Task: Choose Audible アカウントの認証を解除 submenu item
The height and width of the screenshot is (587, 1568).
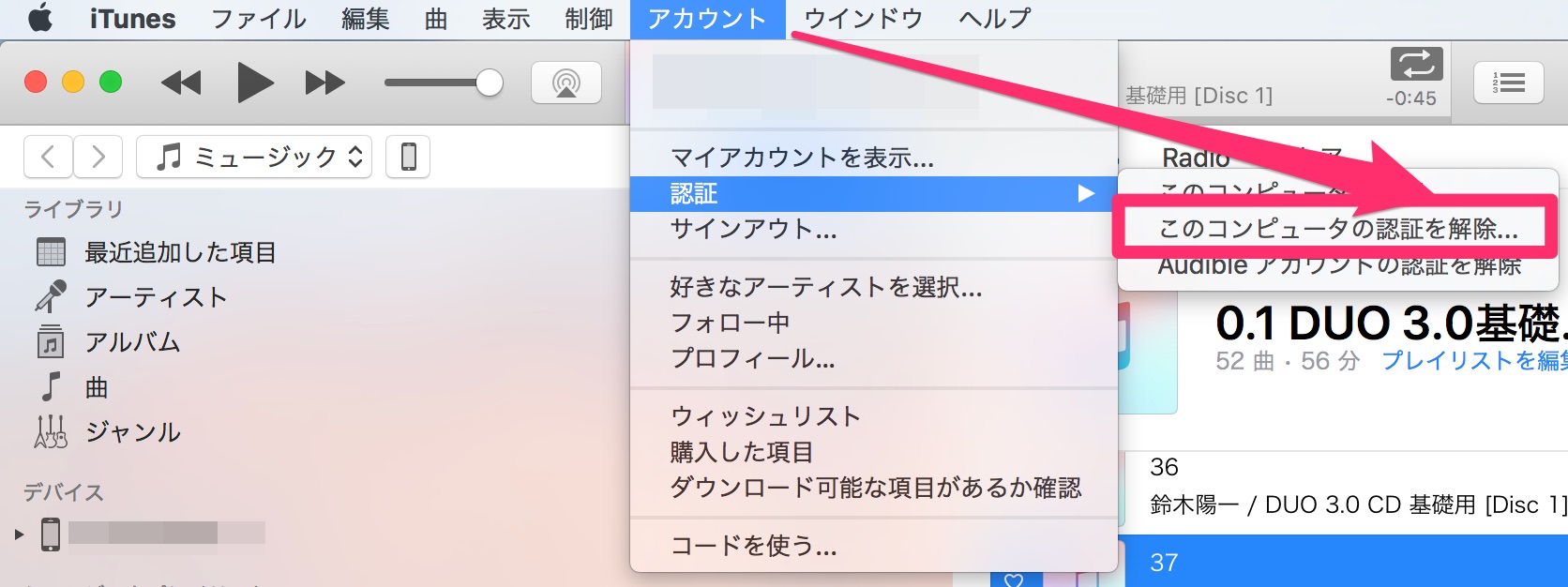Action: [x=1338, y=265]
